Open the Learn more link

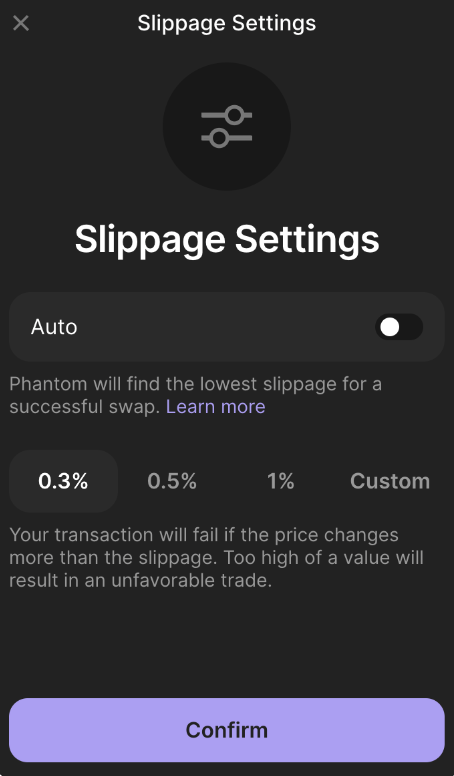coord(215,406)
